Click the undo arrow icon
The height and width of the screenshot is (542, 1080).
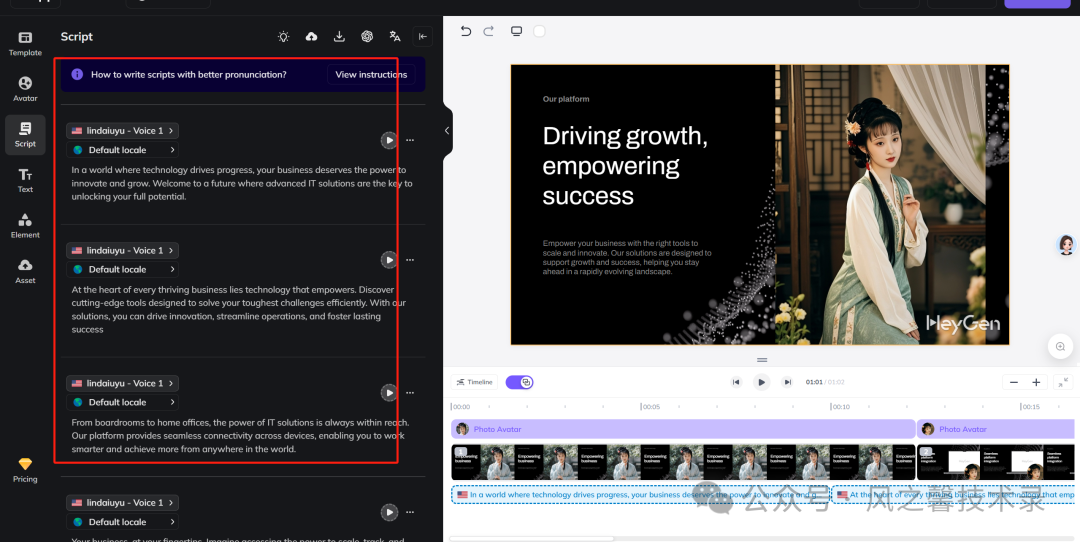[x=466, y=31]
